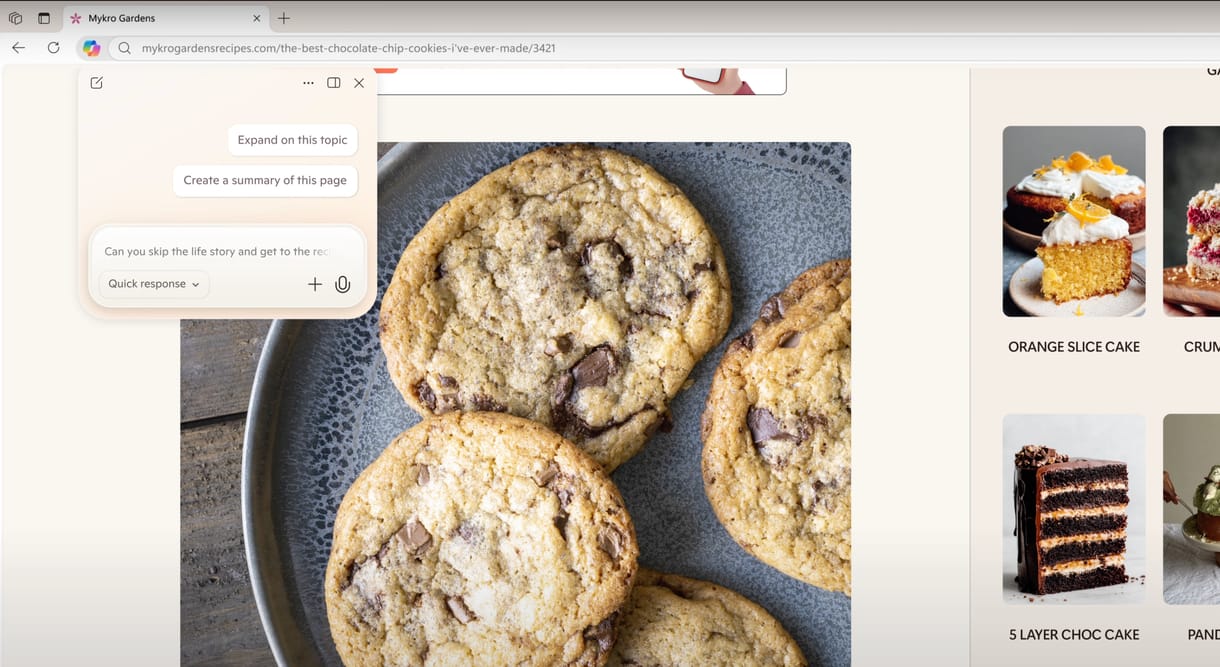The height and width of the screenshot is (667, 1220).
Task: Click the Copilot icon beside the address bar
Action: click(x=91, y=48)
